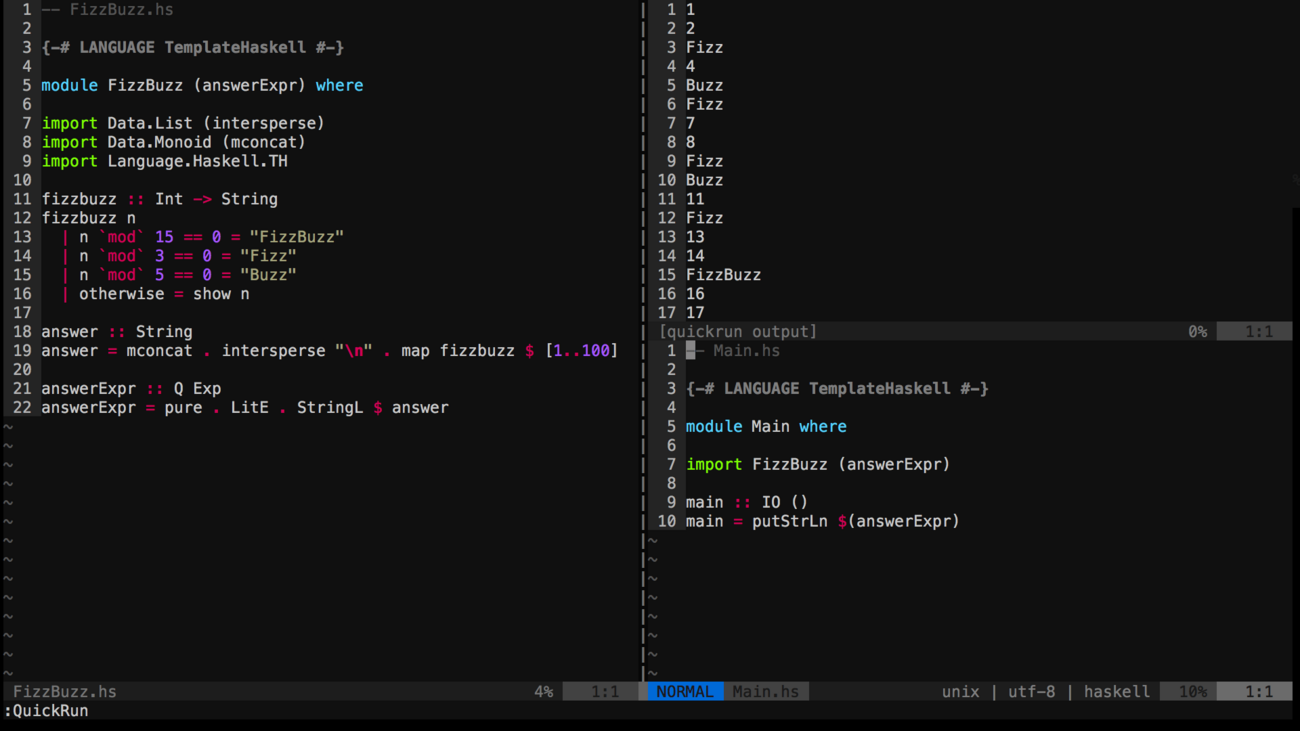The width and height of the screenshot is (1300, 731).
Task: Click the unix file format indicator
Action: [960, 691]
